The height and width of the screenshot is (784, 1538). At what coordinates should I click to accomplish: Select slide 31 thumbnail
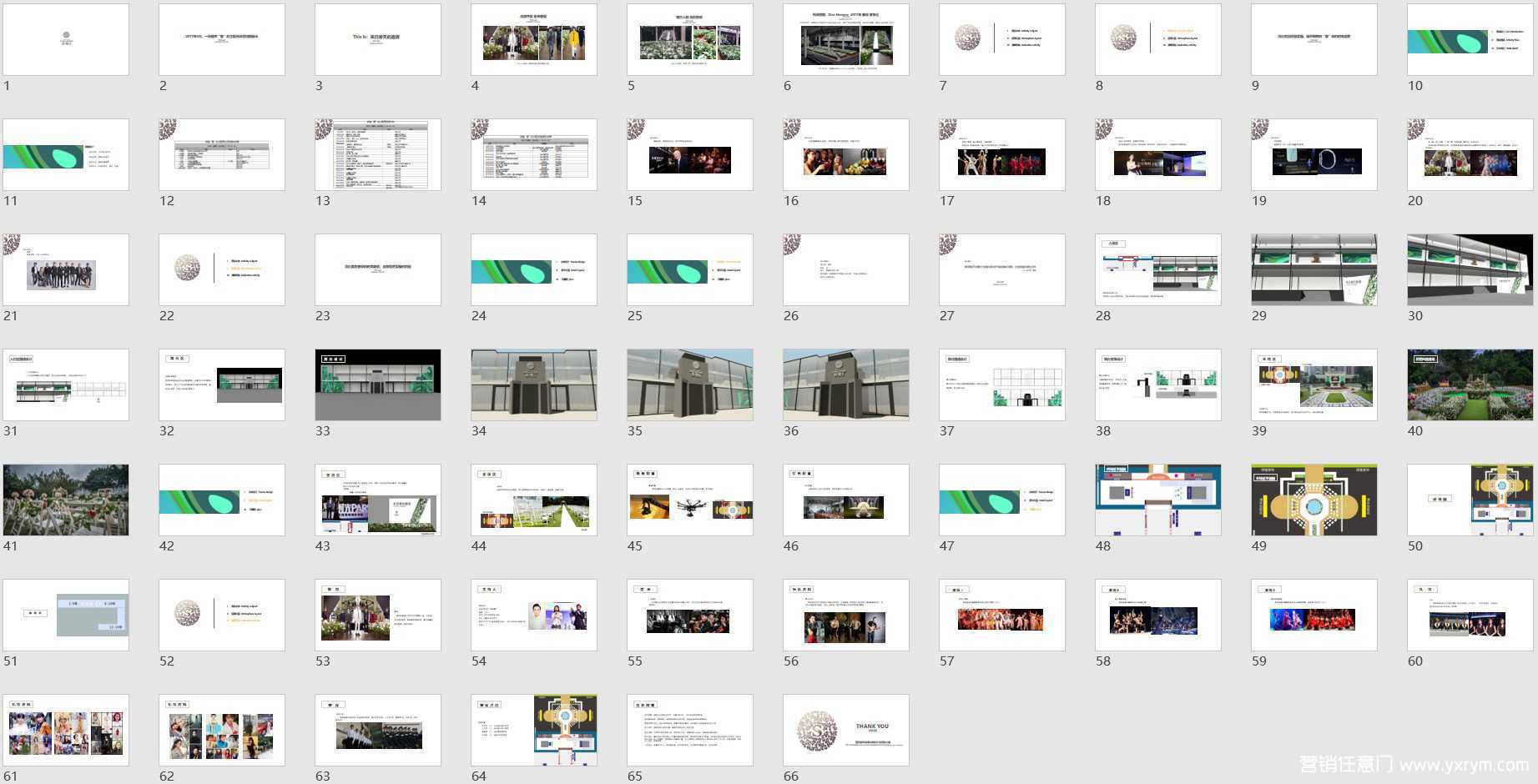click(66, 384)
